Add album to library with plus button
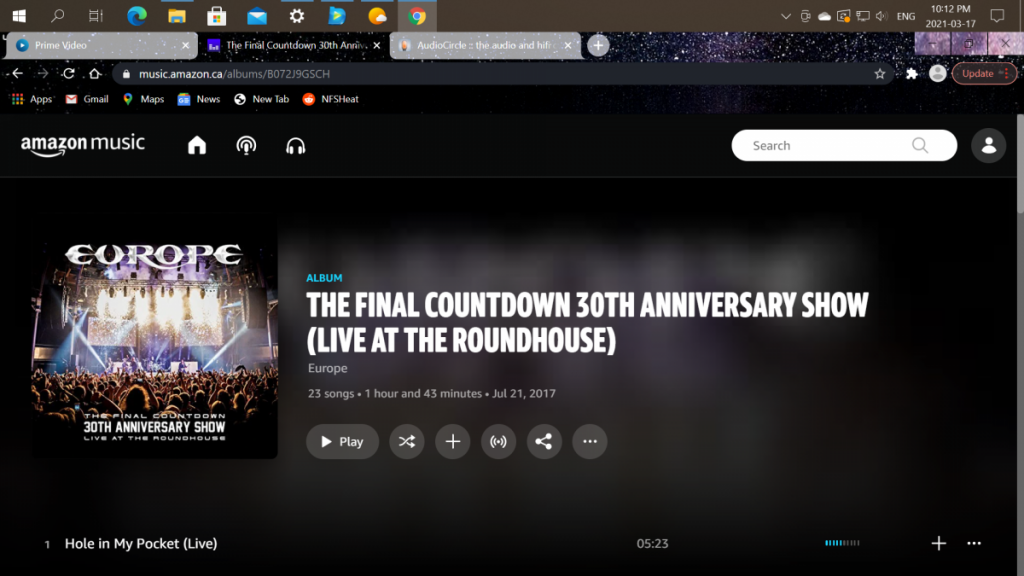This screenshot has width=1024, height=576. point(453,441)
